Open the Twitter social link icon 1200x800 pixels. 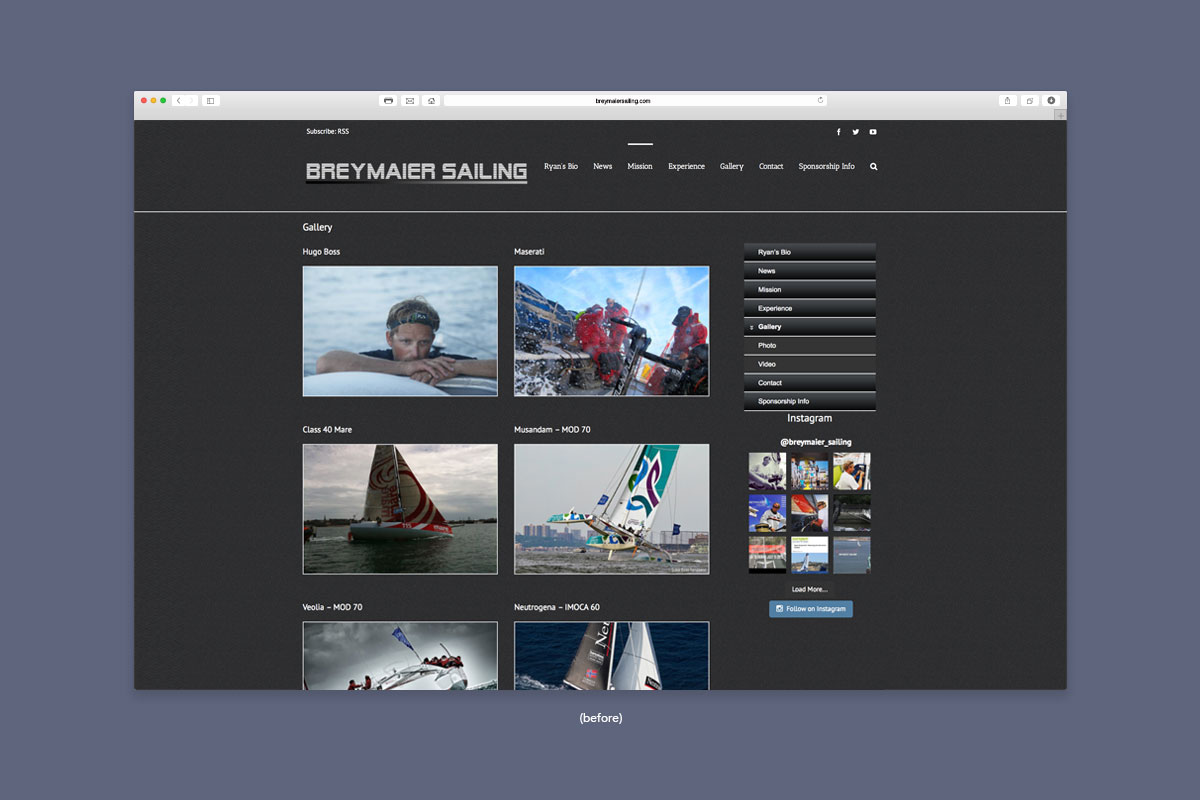pos(855,132)
